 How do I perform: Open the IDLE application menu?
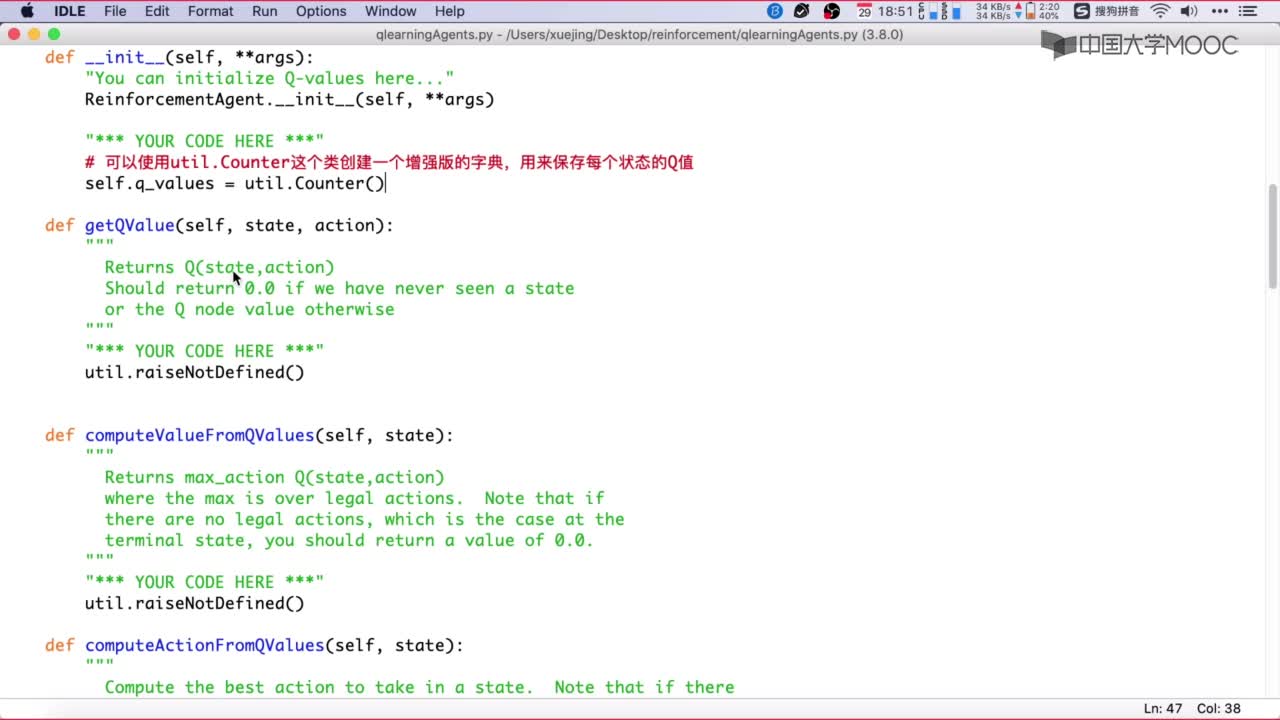[x=69, y=11]
